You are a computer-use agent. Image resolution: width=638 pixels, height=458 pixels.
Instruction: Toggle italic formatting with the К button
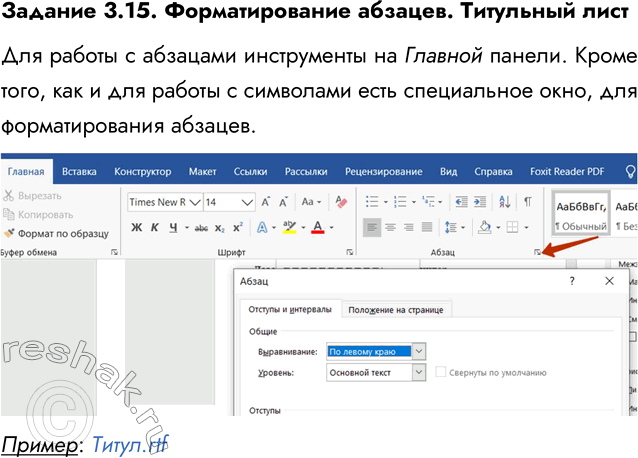155,227
